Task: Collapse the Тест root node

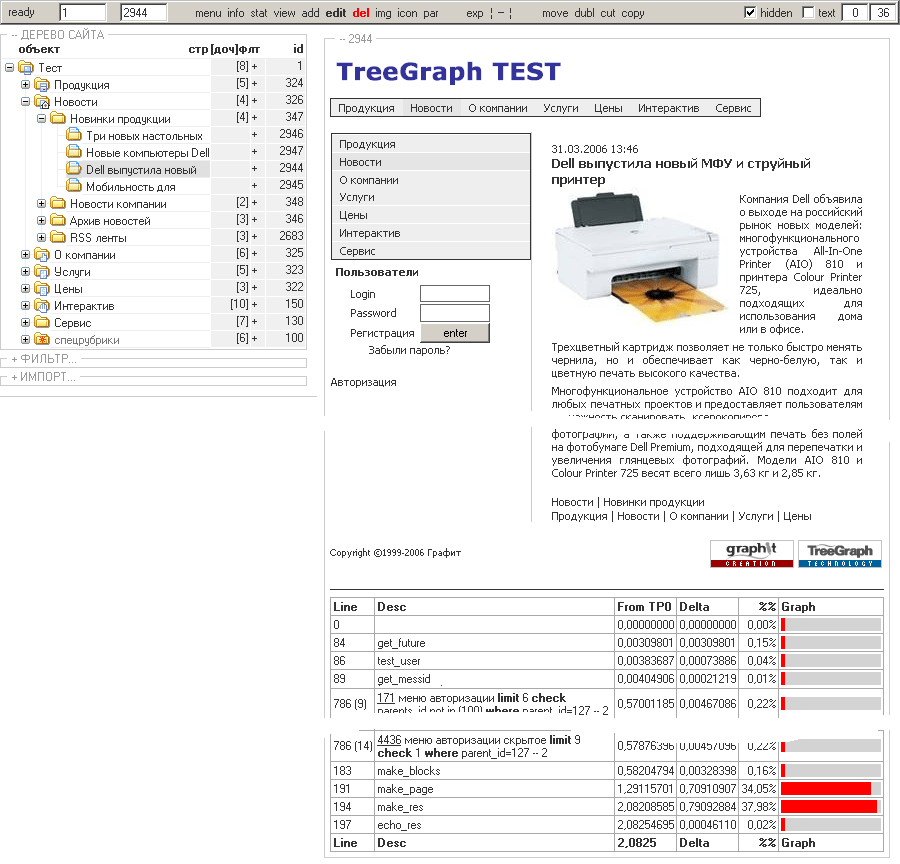Action: coord(10,68)
